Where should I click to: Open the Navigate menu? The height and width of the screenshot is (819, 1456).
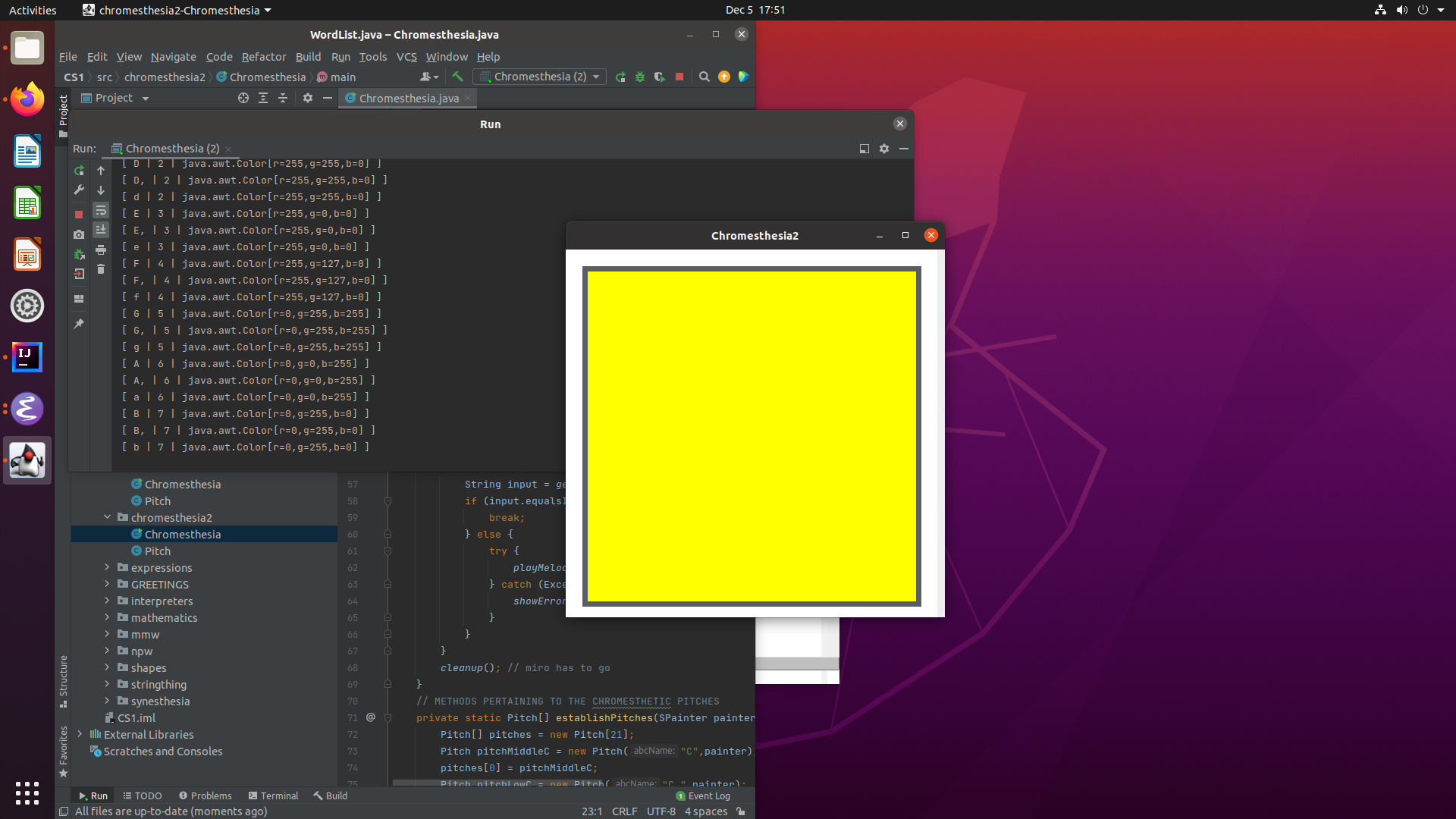(x=173, y=57)
